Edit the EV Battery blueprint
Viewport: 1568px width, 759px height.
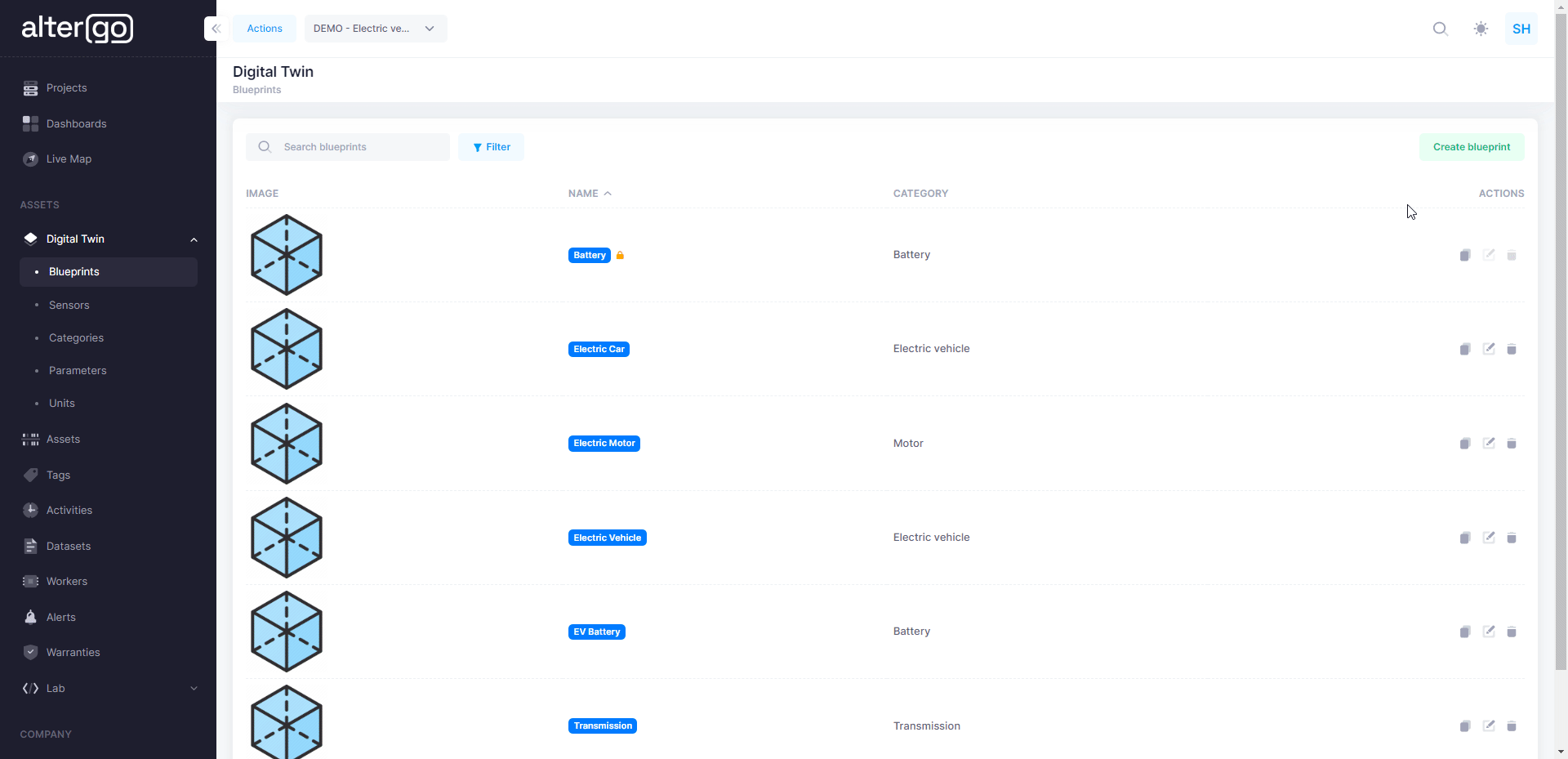pyautogui.click(x=1489, y=632)
